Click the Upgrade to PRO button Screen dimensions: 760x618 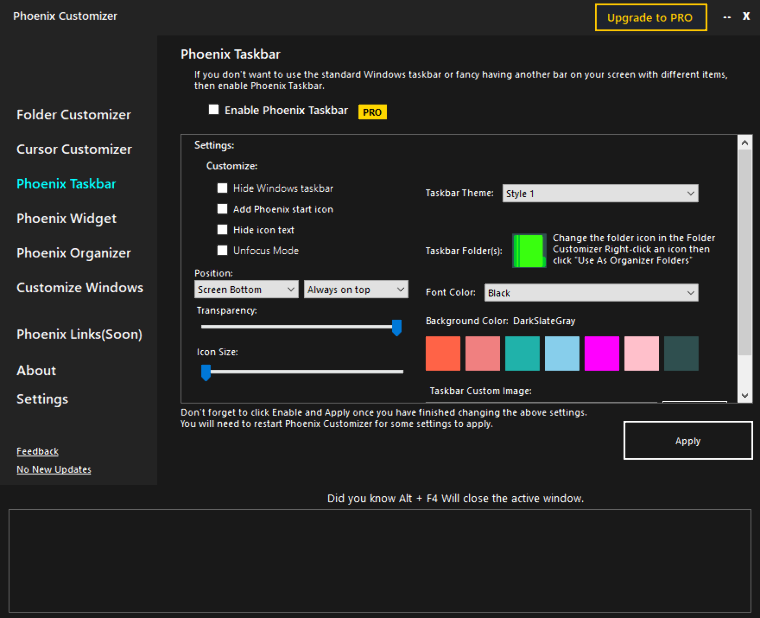(650, 17)
